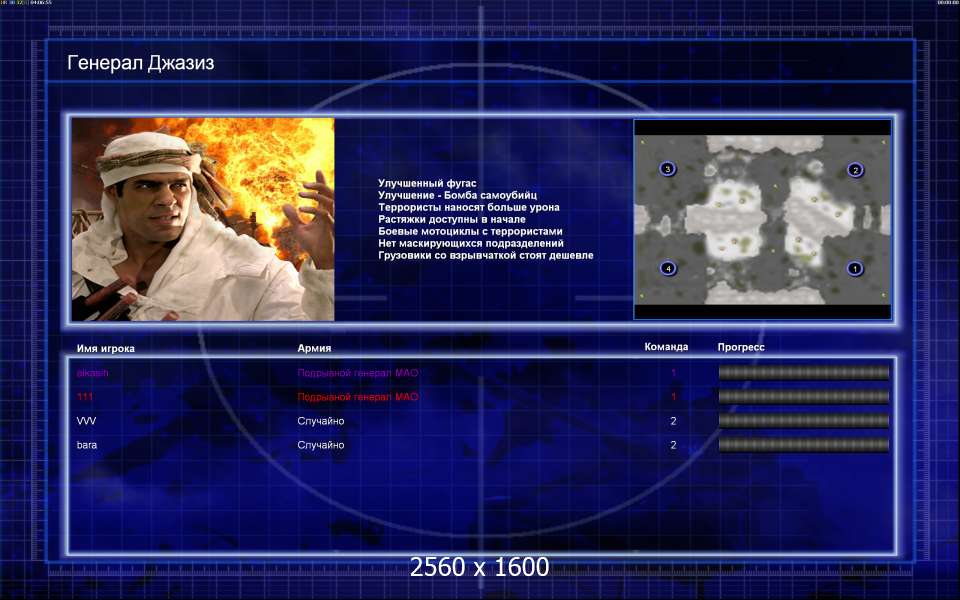This screenshot has width=960, height=600.
Task: Select player name VVV in list
Action: point(86,421)
